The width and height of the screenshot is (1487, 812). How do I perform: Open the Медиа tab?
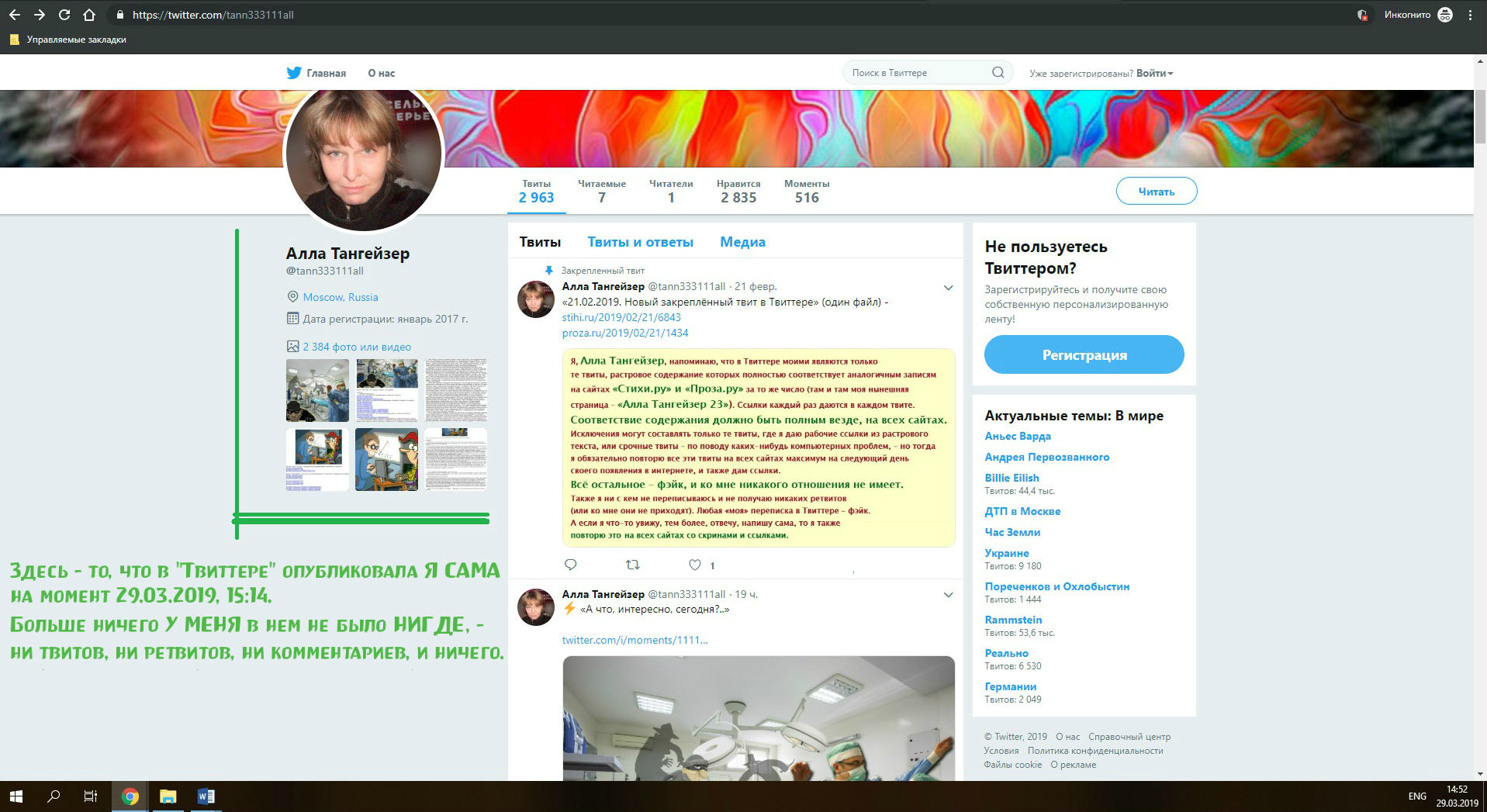[x=742, y=242]
